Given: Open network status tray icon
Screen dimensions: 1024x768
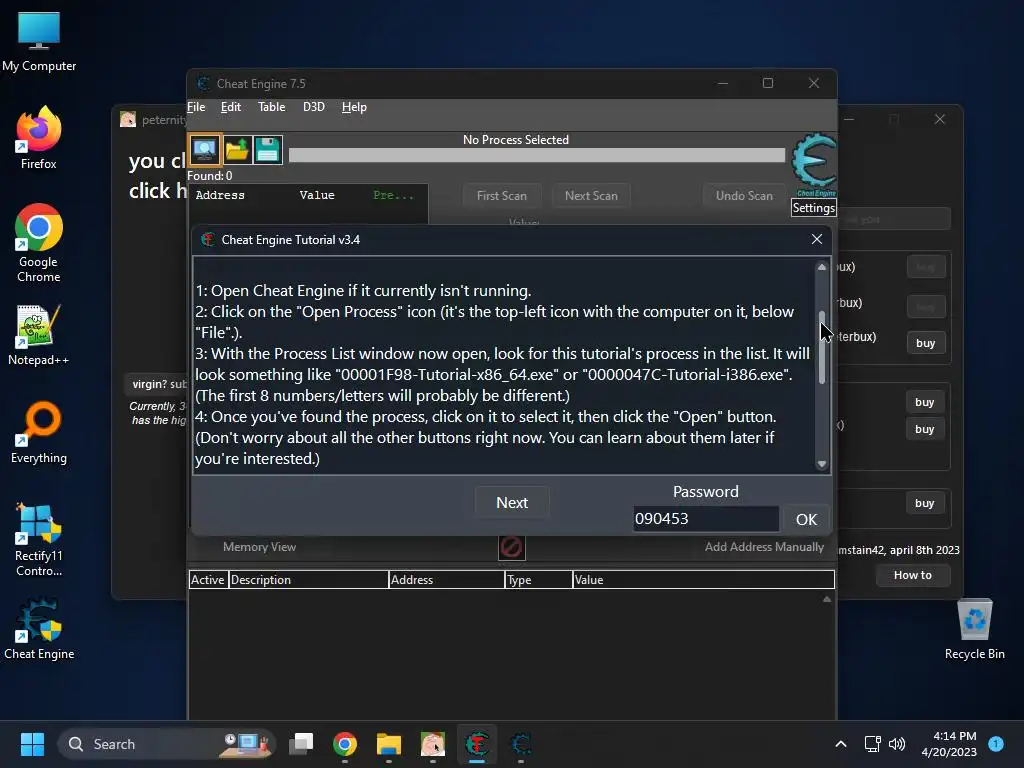Looking at the screenshot, I should 872,744.
